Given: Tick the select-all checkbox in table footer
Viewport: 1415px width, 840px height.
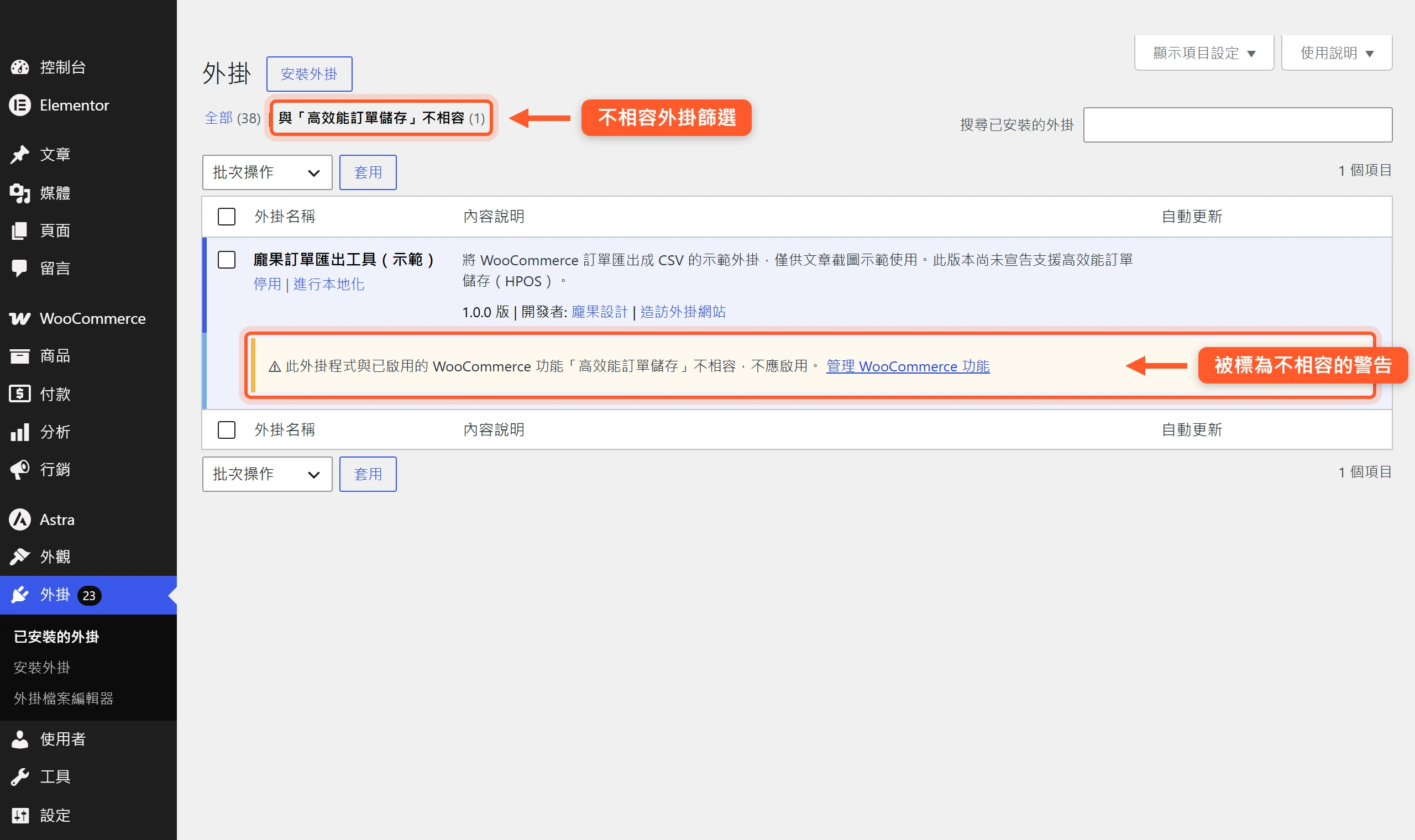Looking at the screenshot, I should tap(227, 430).
